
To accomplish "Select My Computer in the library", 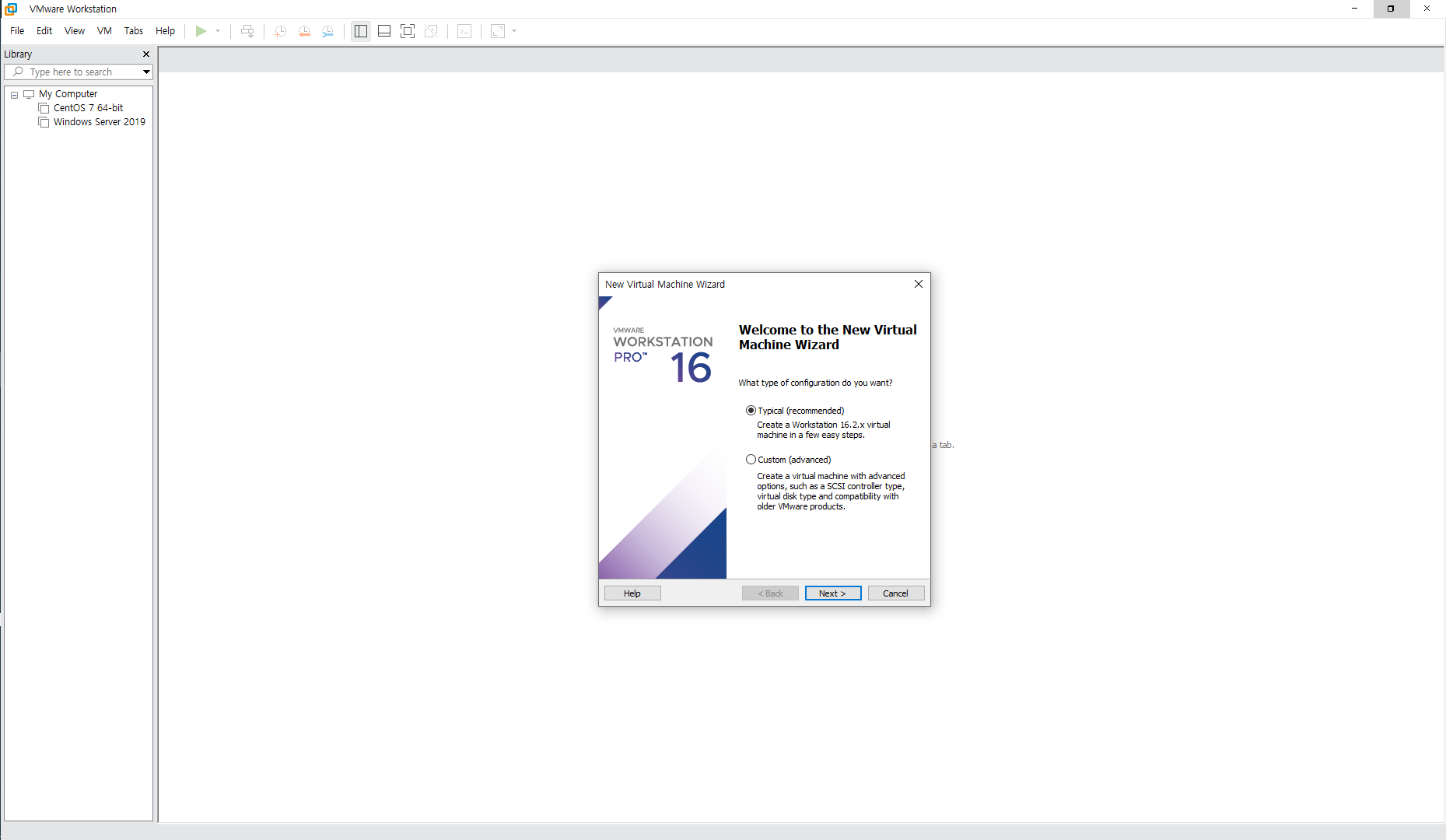I will point(68,94).
